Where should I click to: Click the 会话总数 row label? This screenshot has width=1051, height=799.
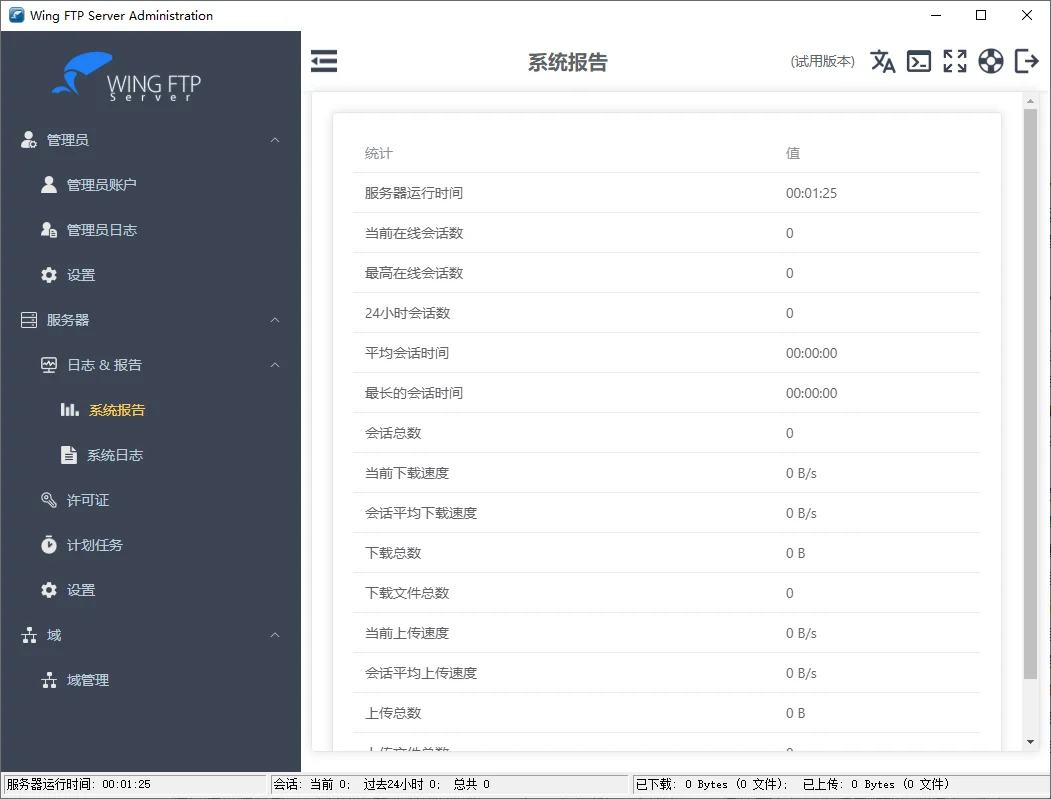(x=393, y=433)
